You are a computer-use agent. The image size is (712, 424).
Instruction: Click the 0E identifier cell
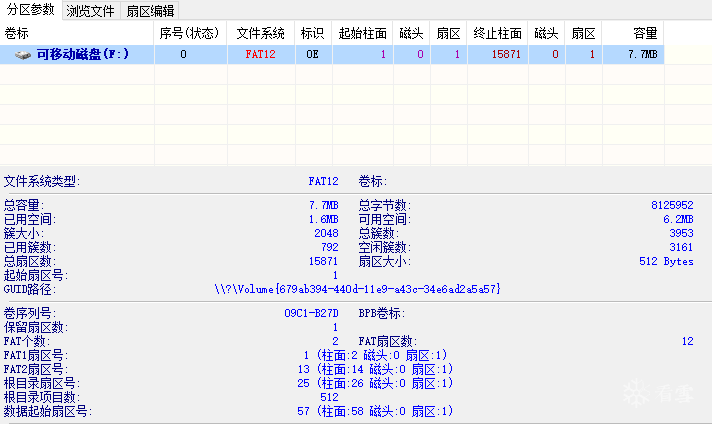click(312, 54)
